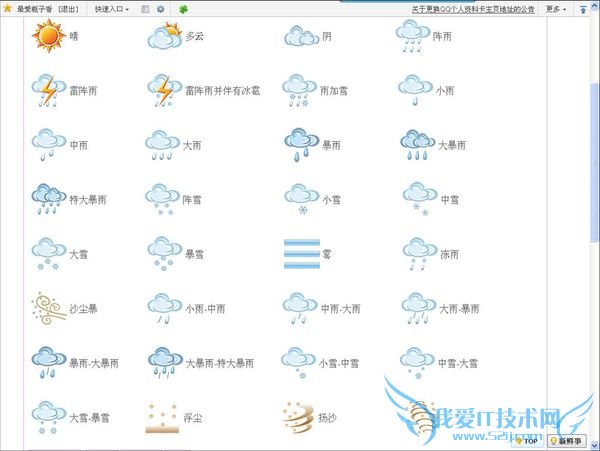Click the [退出] logout link

68,9
